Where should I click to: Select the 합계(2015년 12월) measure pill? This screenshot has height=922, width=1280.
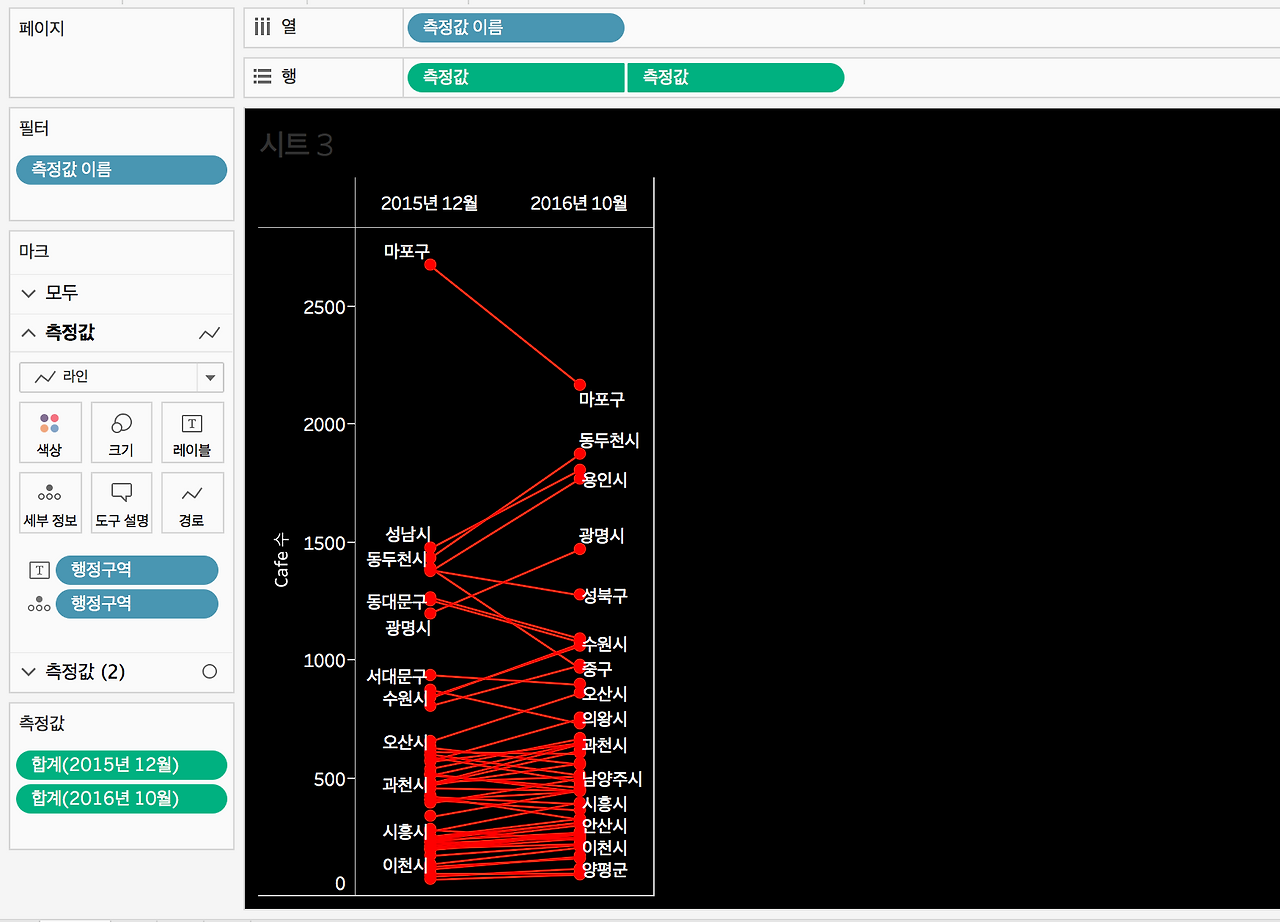coord(121,765)
